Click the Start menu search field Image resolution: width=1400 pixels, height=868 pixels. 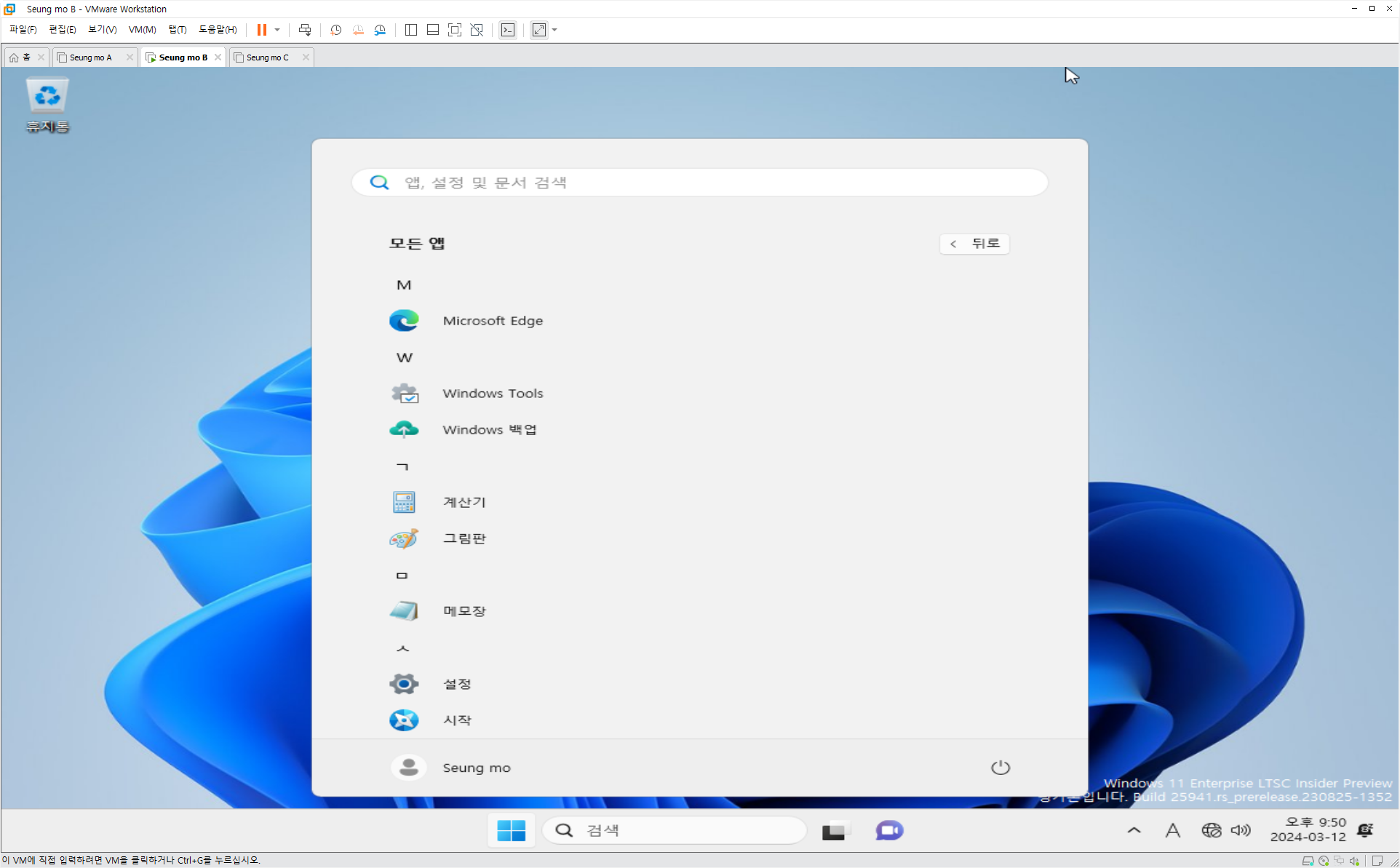(699, 183)
